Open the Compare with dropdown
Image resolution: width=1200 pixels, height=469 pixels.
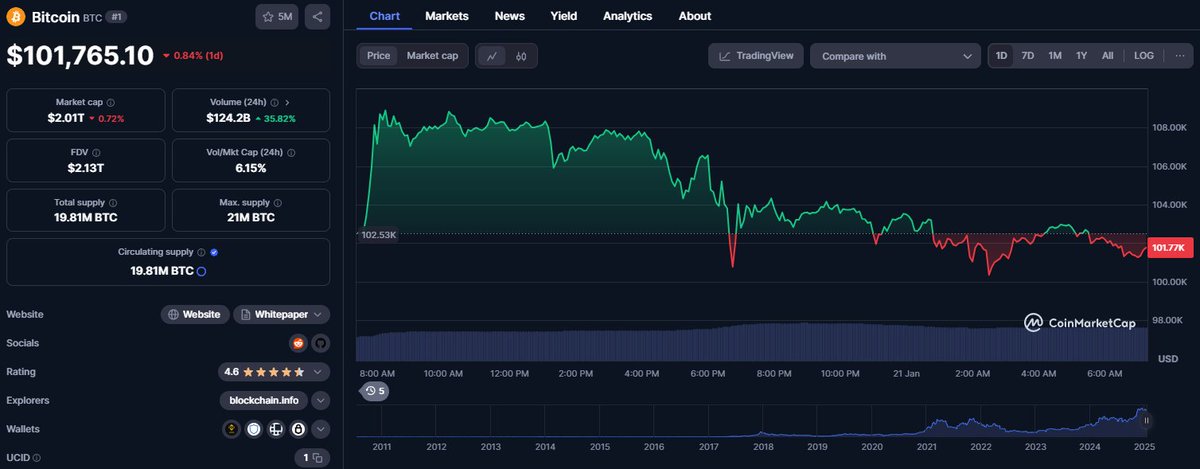(895, 56)
